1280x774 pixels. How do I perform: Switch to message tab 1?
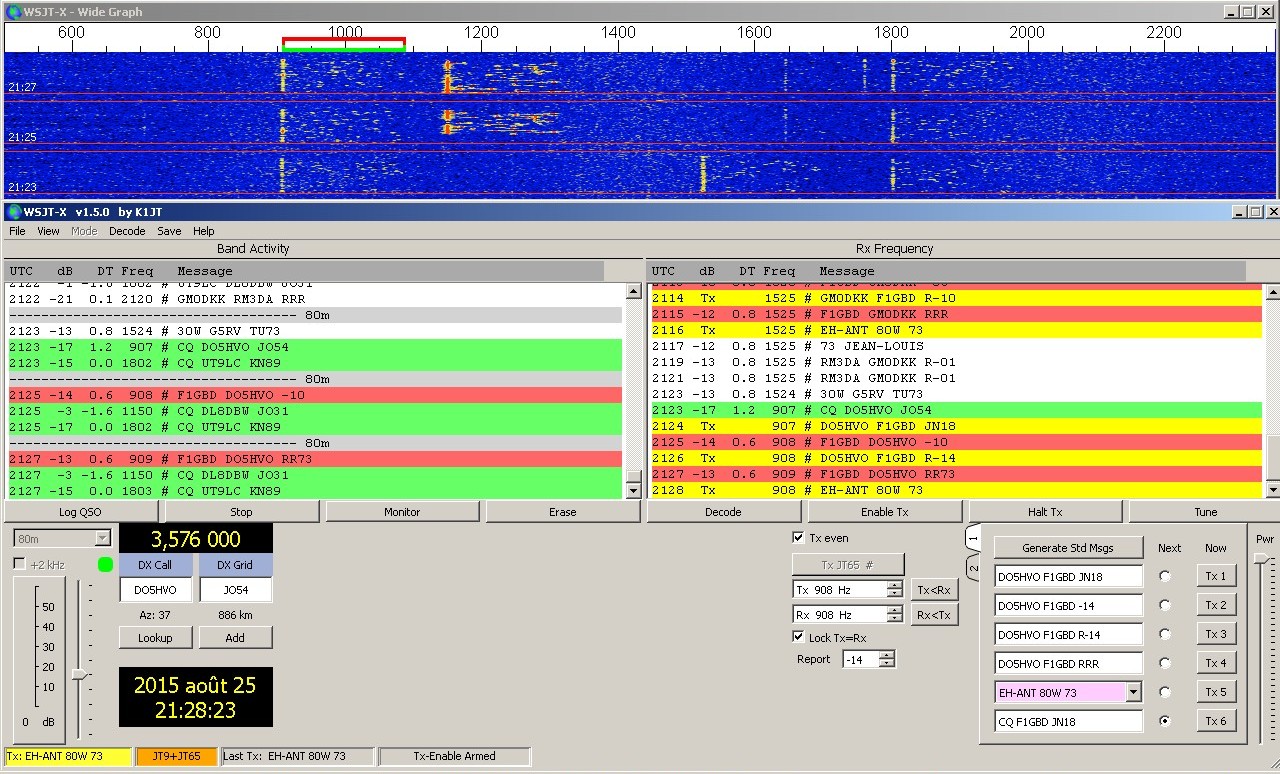tap(971, 540)
